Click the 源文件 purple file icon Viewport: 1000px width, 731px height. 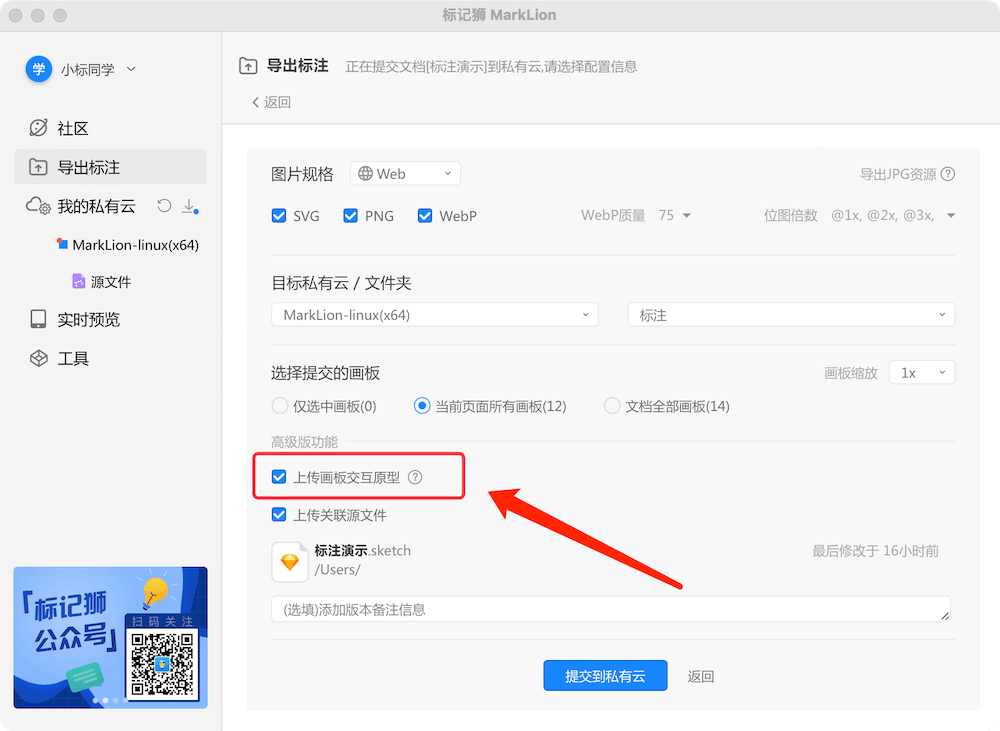point(78,281)
